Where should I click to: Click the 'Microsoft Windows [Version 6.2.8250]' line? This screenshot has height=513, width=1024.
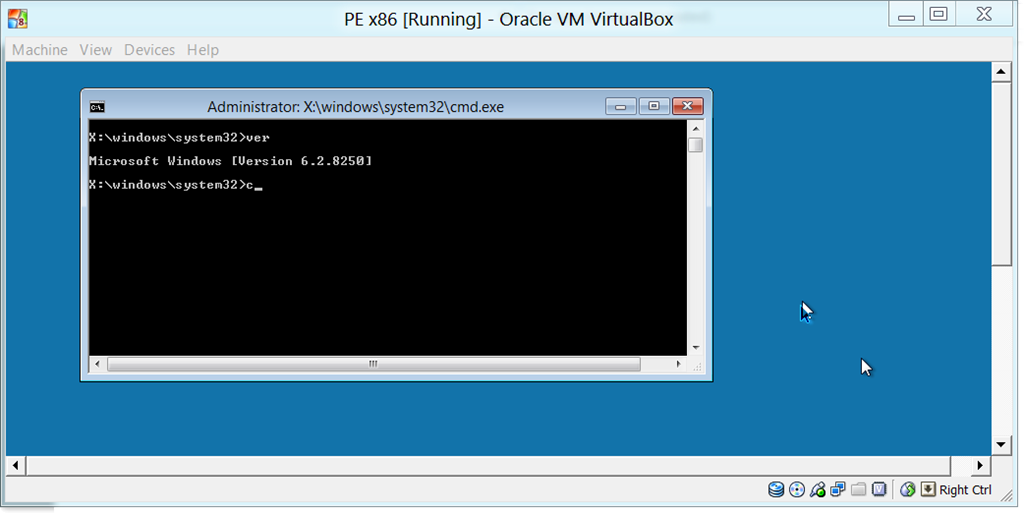pyautogui.click(x=231, y=161)
